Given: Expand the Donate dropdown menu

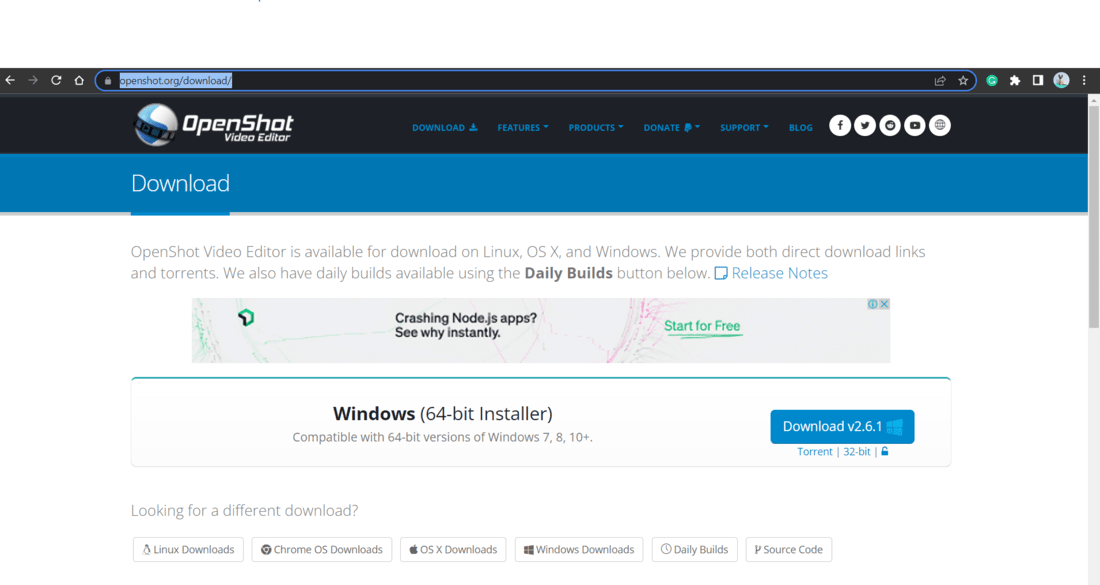Looking at the screenshot, I should pos(671,128).
